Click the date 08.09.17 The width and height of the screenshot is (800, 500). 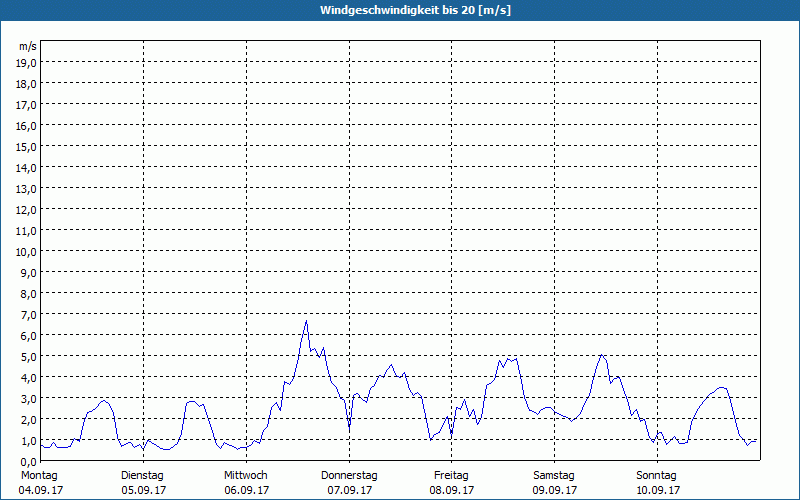click(x=452, y=490)
